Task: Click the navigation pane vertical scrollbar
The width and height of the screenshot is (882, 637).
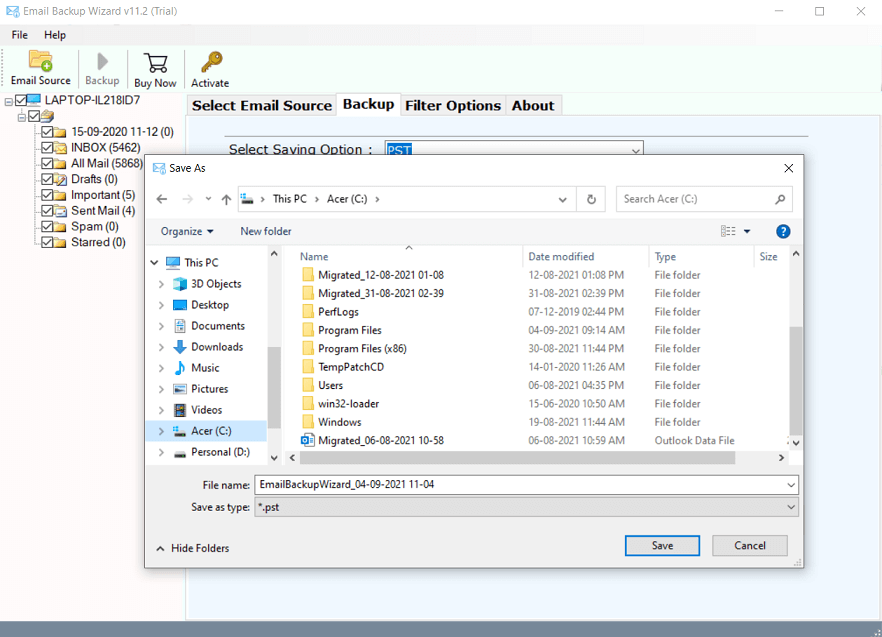Action: (274, 388)
